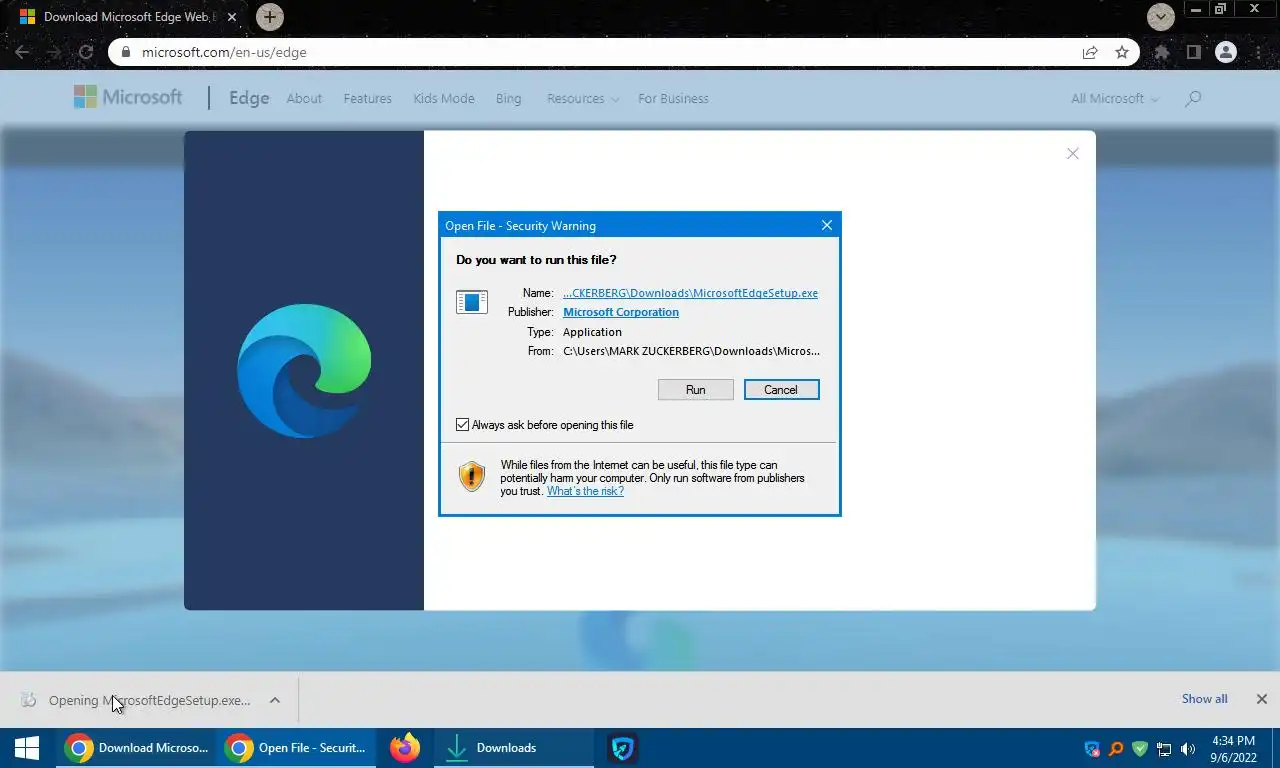The height and width of the screenshot is (768, 1280).
Task: Click the security shield tray icon
Action: tap(1092, 748)
